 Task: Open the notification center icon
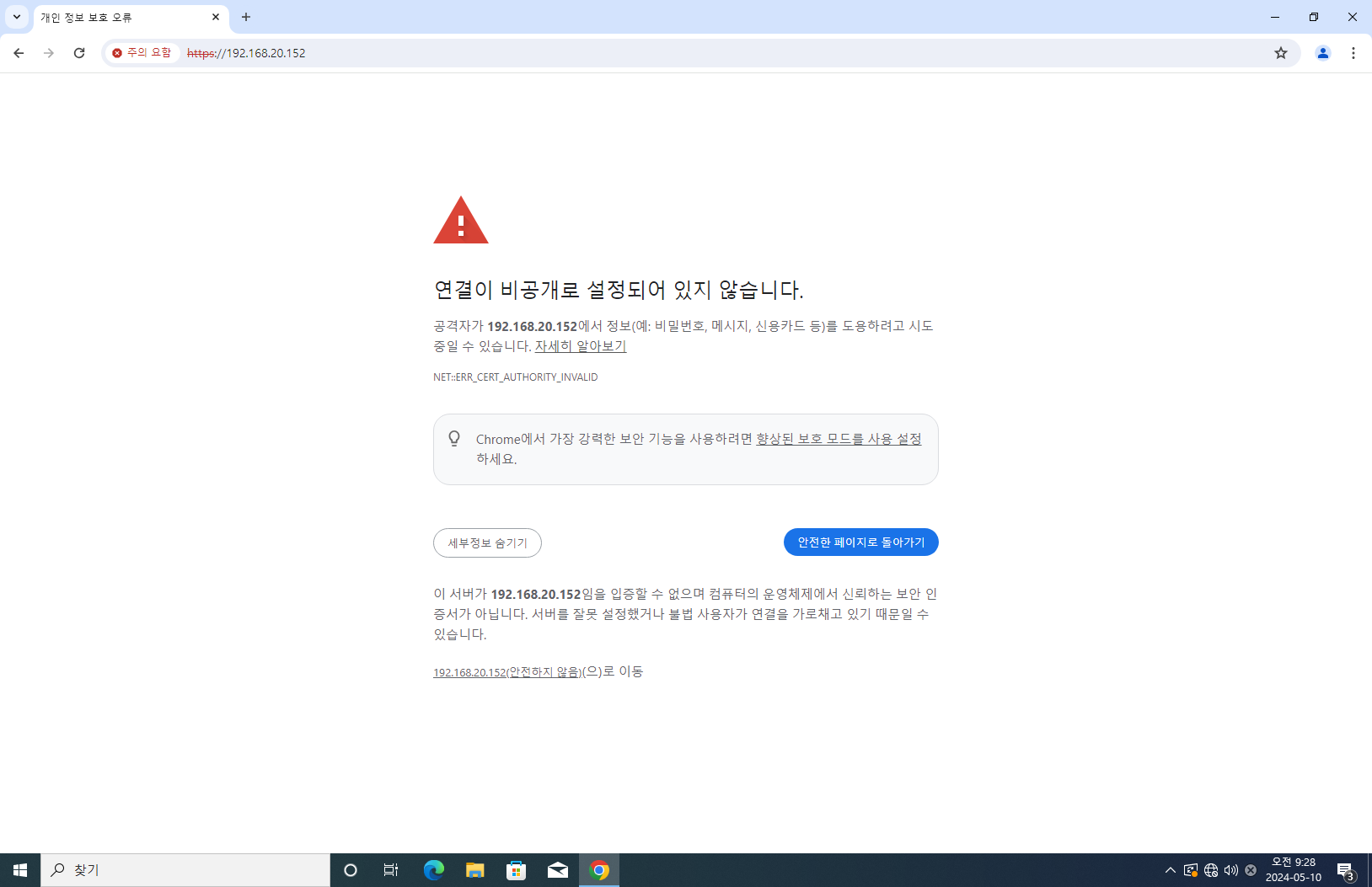click(1345, 870)
